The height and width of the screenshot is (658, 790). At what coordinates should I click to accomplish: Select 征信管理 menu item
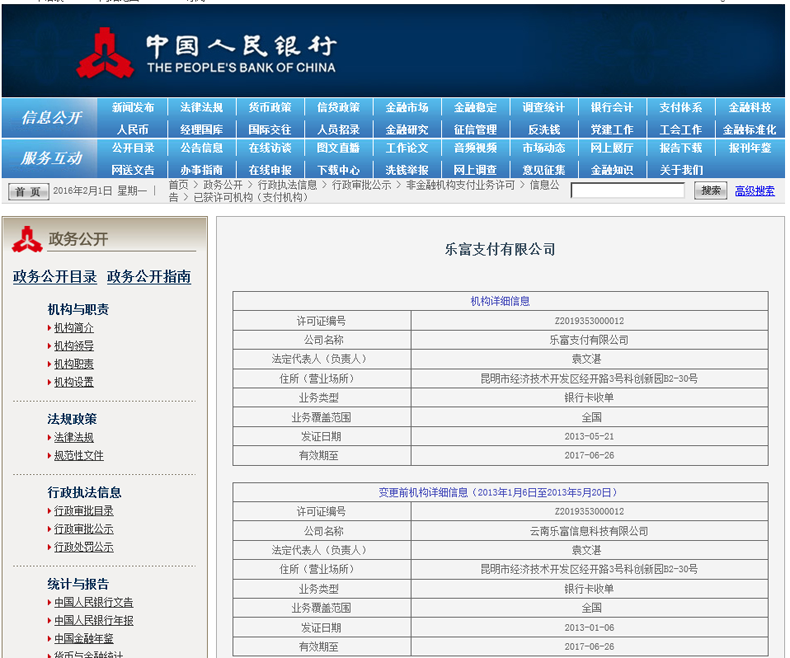476,129
